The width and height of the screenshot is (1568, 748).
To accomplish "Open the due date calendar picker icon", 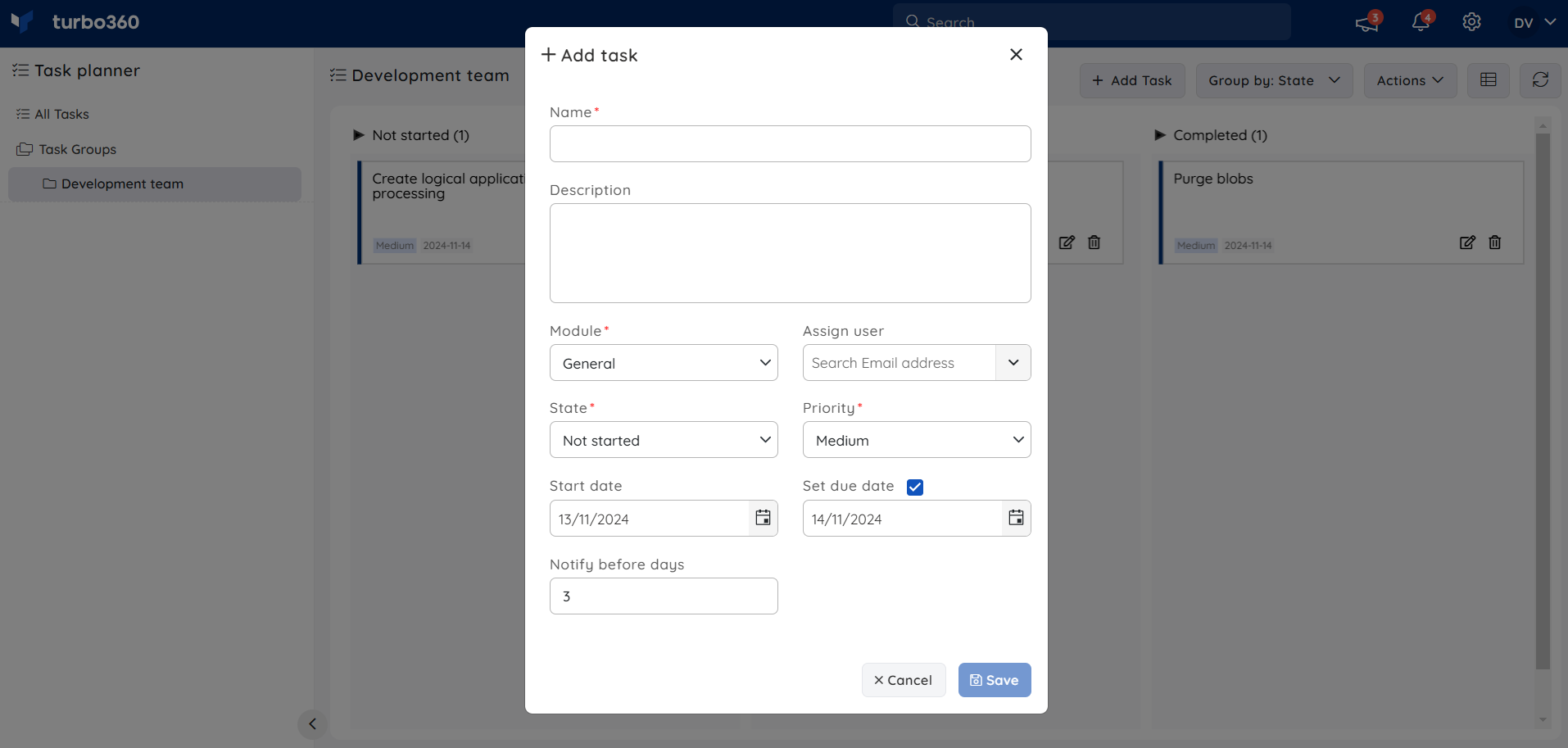I will pos(1016,518).
